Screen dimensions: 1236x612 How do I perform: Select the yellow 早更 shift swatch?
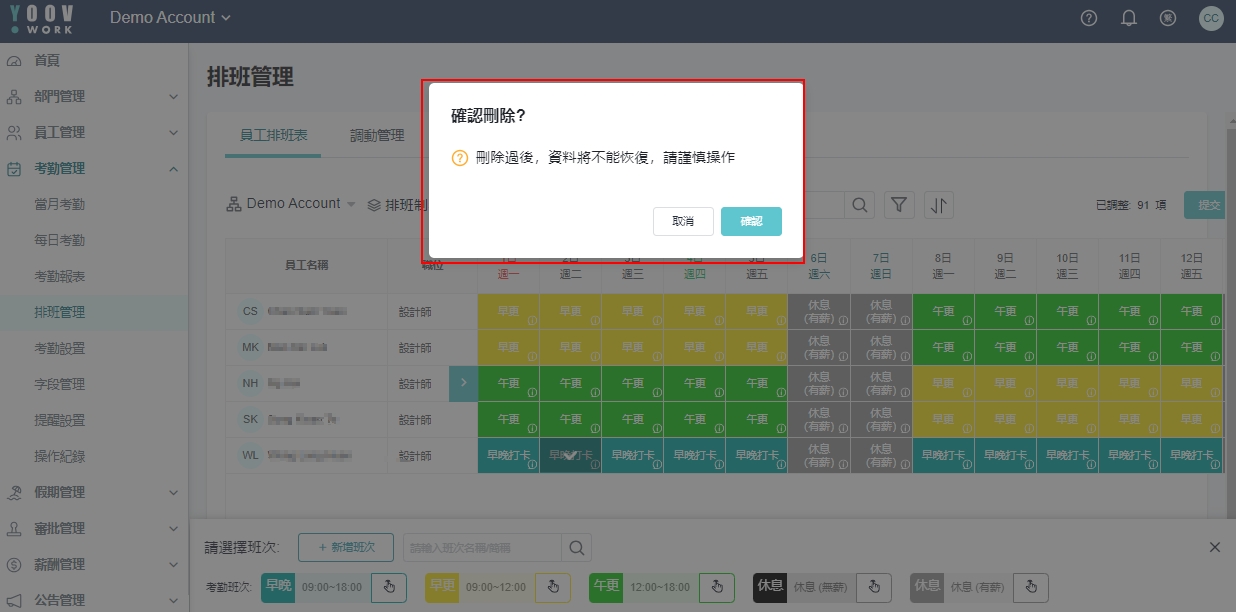pyautogui.click(x=443, y=587)
